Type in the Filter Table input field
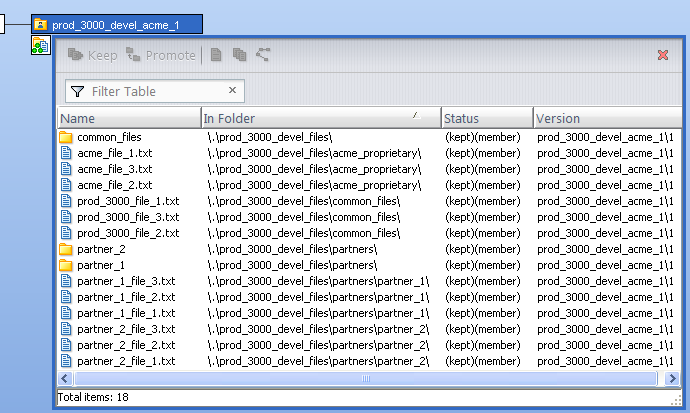This screenshot has height=413, width=690. (155, 91)
